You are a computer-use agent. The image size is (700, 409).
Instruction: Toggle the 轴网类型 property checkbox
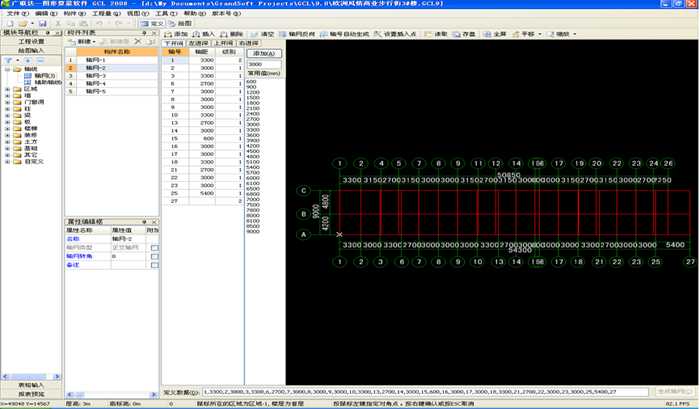[x=154, y=248]
